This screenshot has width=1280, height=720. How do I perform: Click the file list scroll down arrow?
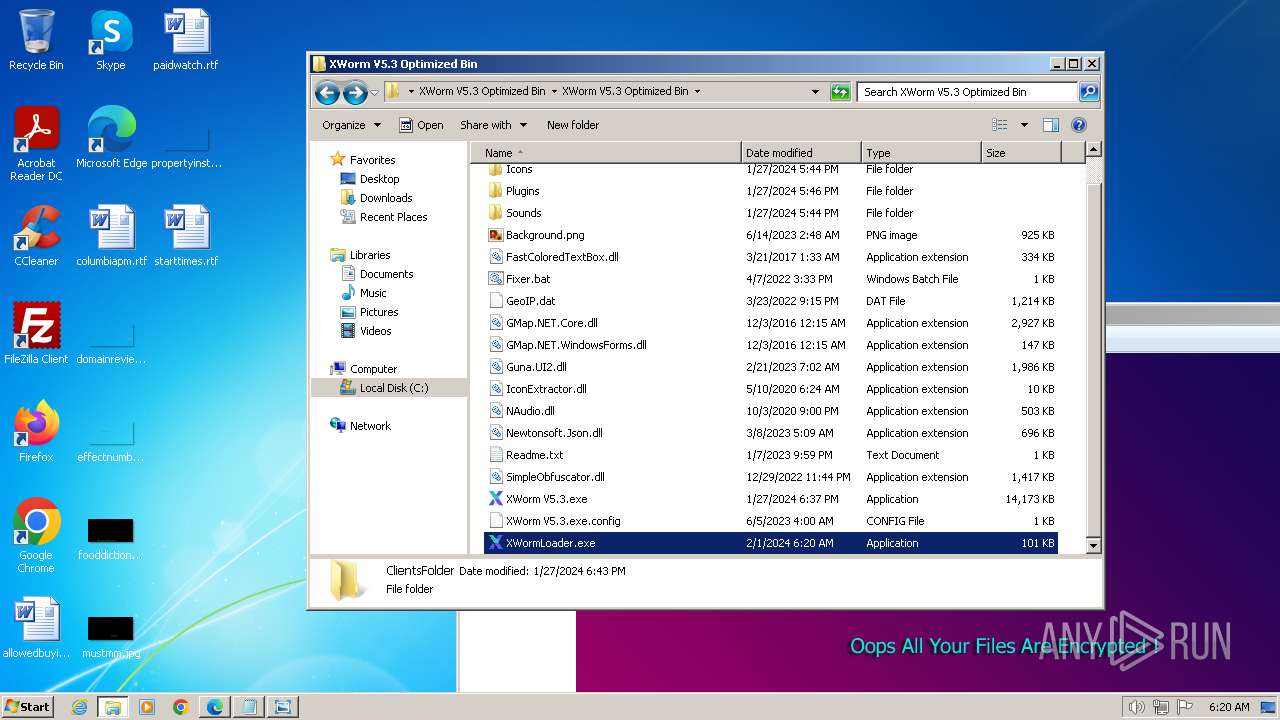point(1093,545)
